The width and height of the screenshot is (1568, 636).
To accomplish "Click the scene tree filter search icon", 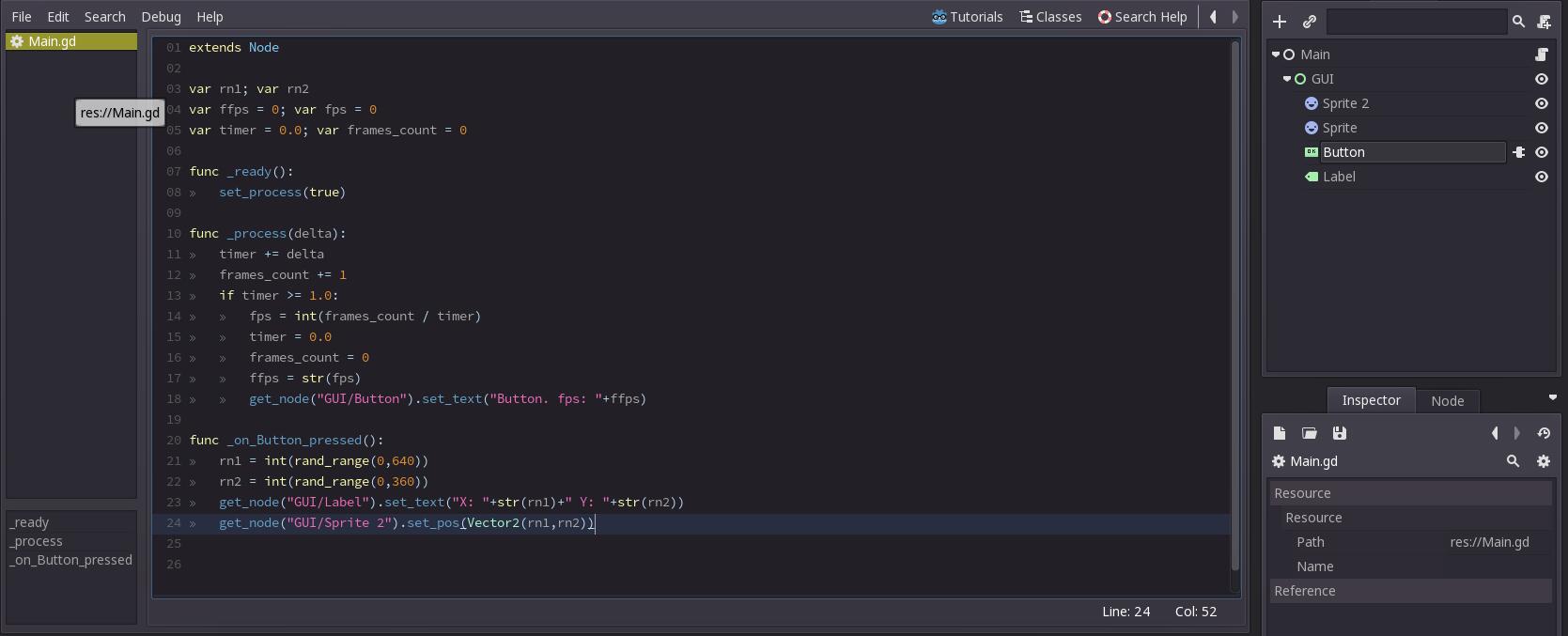I will coord(1518,21).
